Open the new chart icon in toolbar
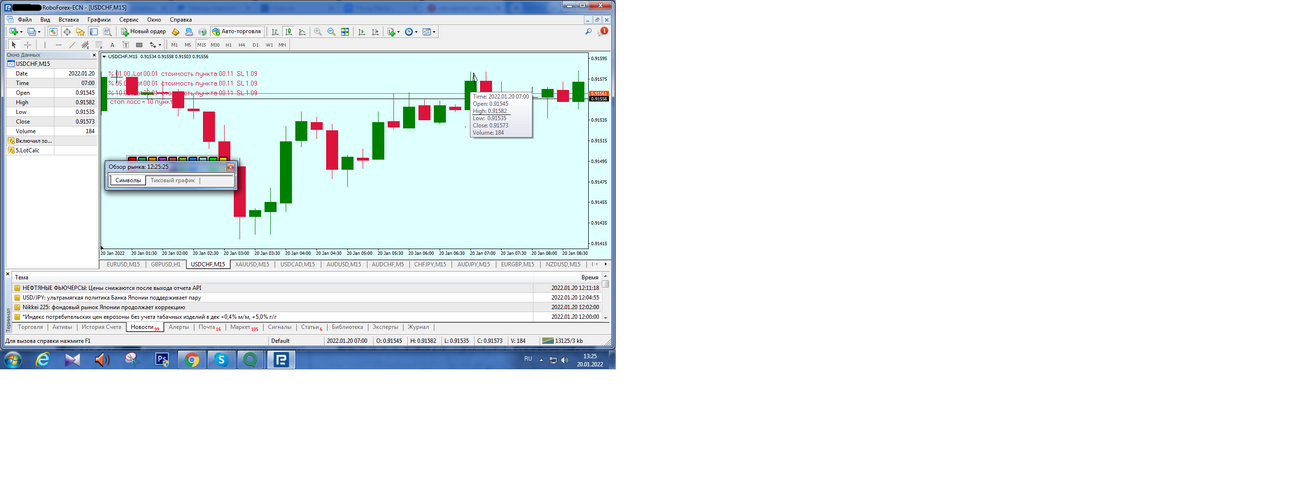This screenshot has height=502, width=1290. pos(13,32)
